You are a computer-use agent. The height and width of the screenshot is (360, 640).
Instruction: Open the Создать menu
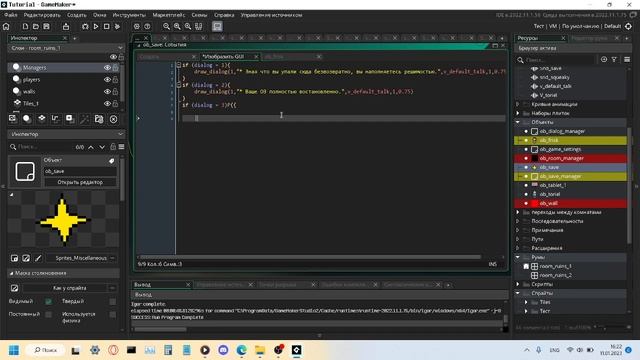click(77, 15)
